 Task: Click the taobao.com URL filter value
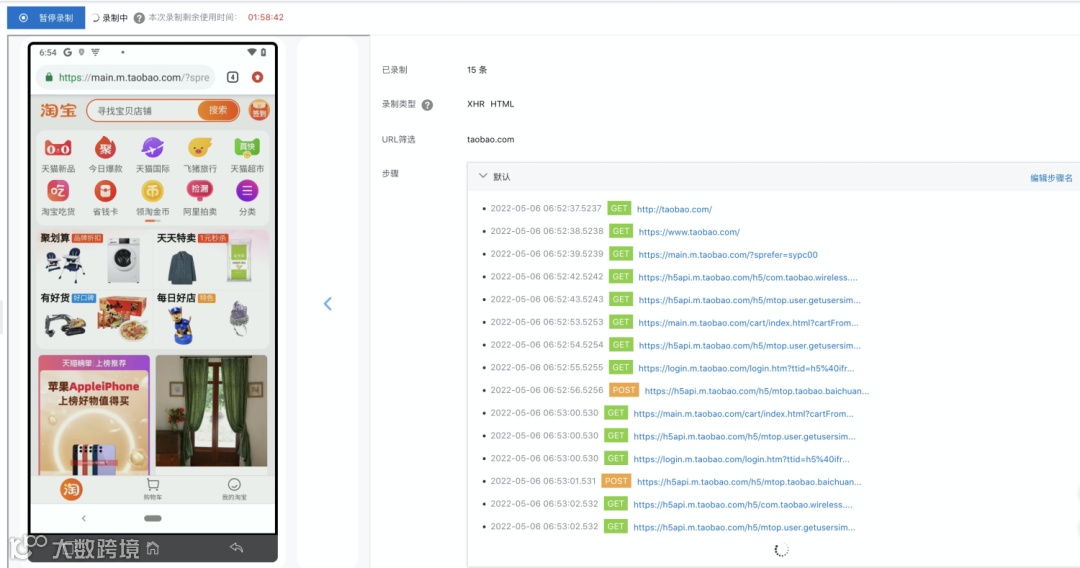tap(490, 140)
